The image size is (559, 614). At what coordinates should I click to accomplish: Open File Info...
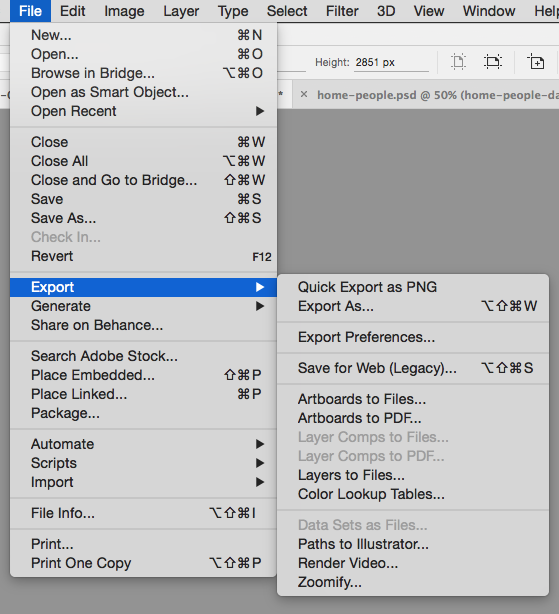[x=143, y=513]
